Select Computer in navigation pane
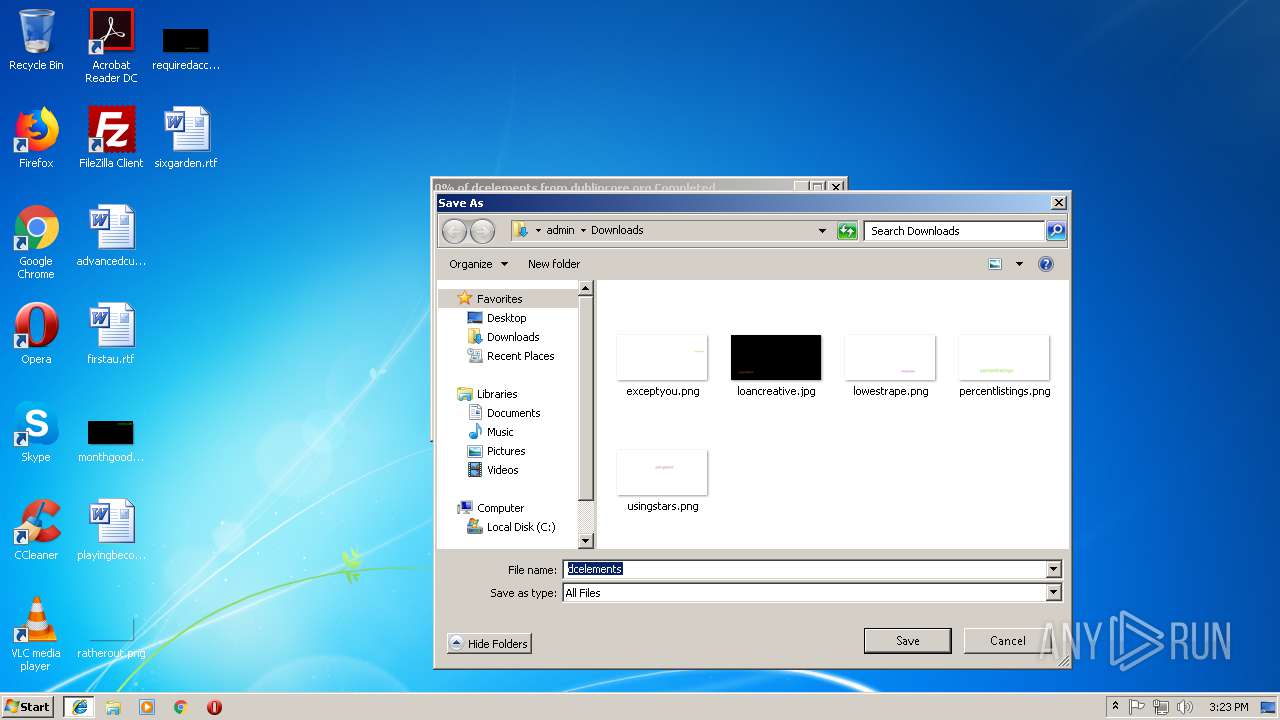Viewport: 1280px width, 720px height. coord(500,508)
